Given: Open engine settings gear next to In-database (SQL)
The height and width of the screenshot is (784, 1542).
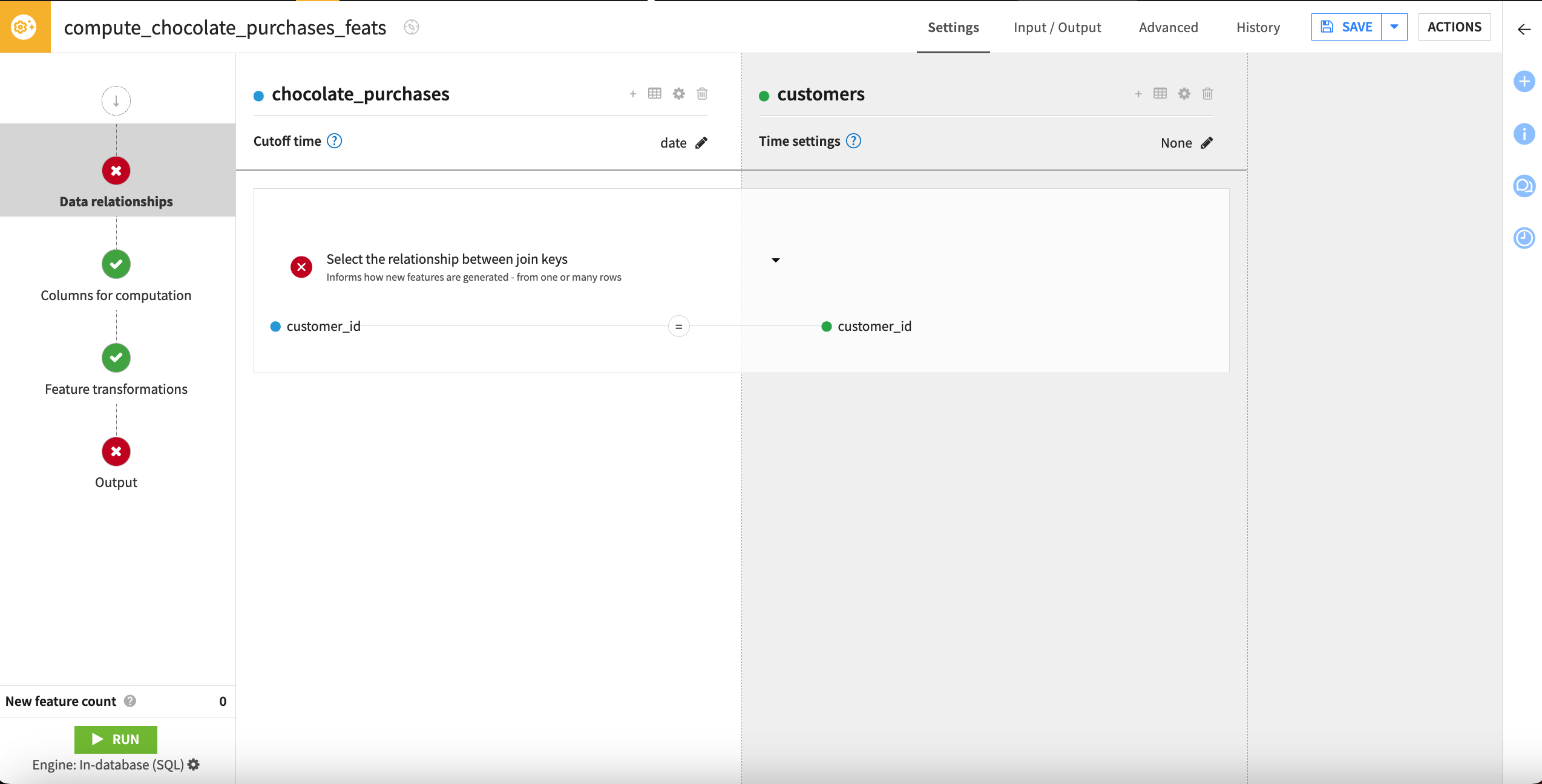Looking at the screenshot, I should [x=193, y=764].
